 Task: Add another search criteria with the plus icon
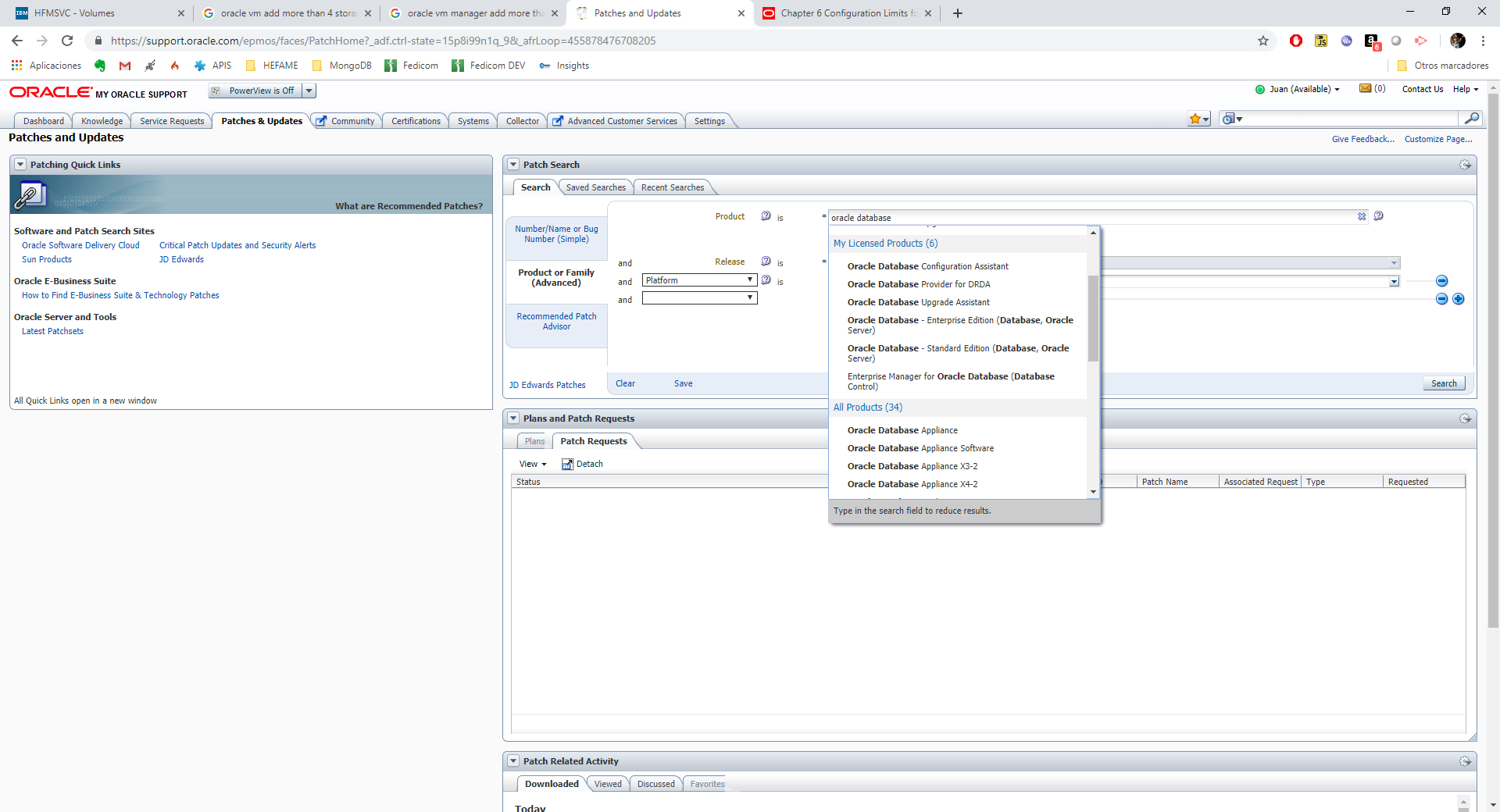coord(1459,298)
